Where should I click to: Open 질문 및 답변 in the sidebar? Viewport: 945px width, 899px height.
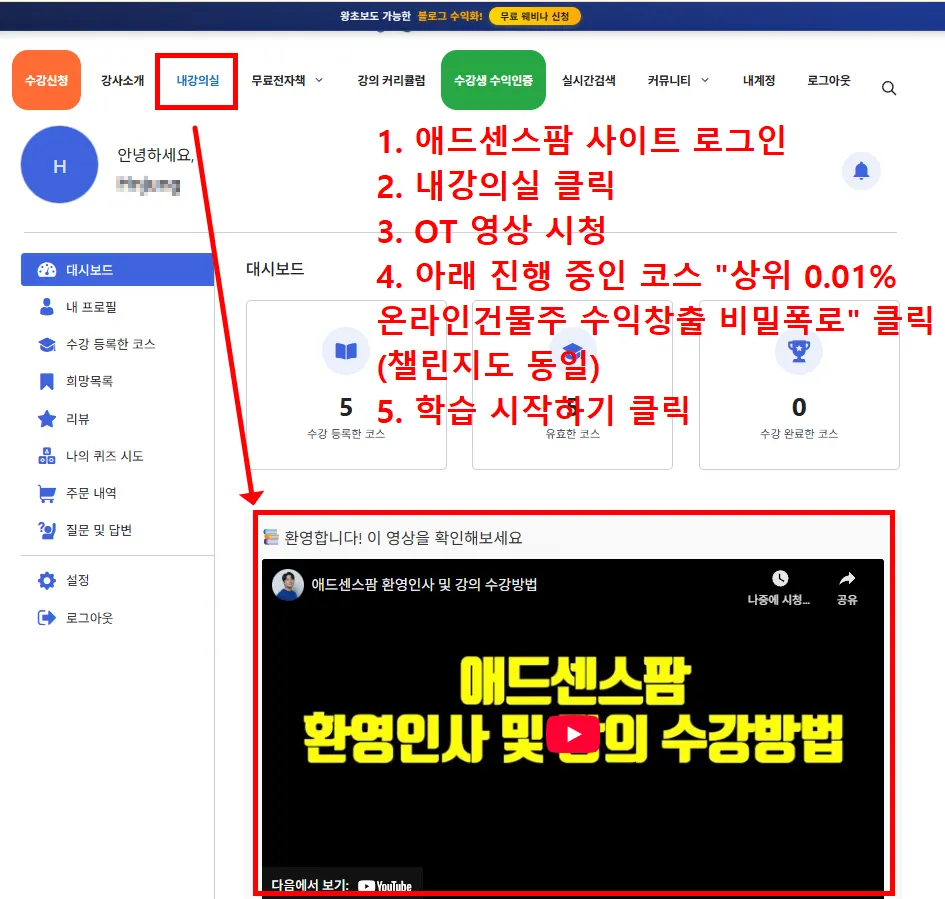point(99,530)
